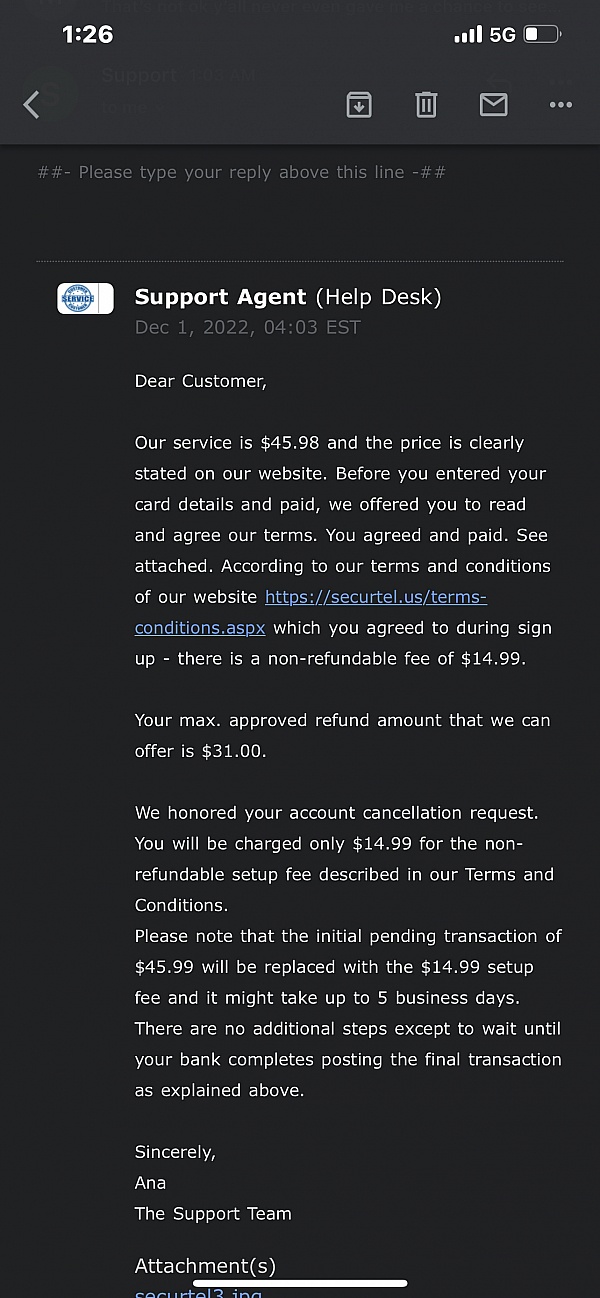Tap the 5G network indicator

(503, 34)
